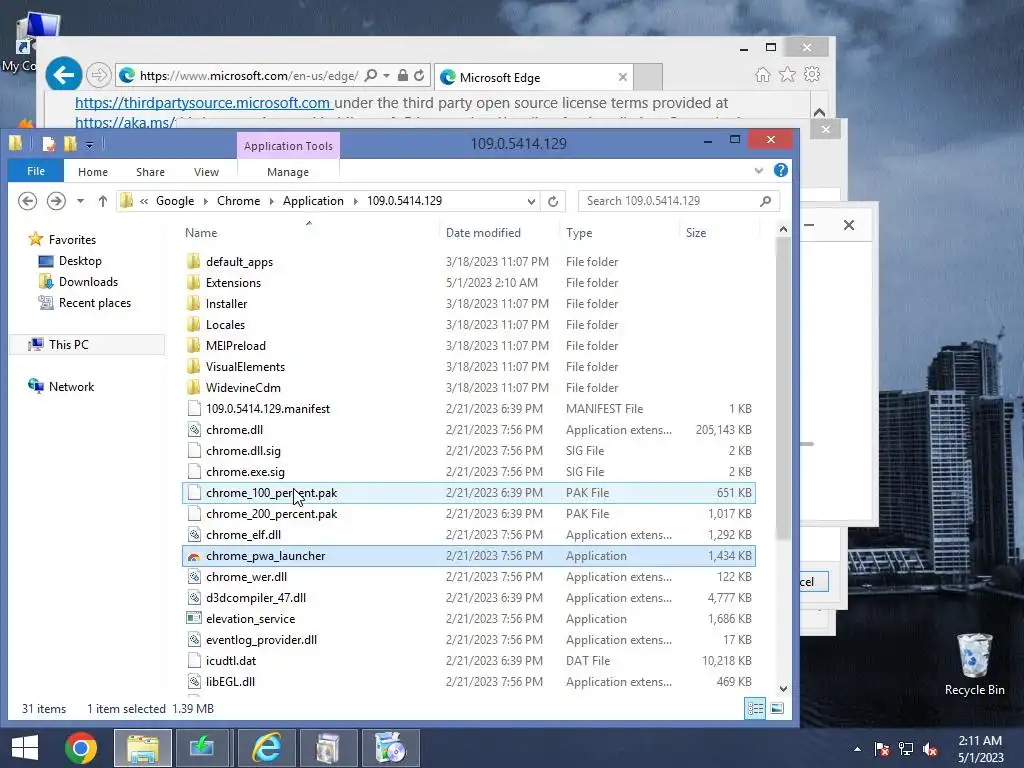Refresh the 109.0.5414.129 folder view

[x=553, y=201]
